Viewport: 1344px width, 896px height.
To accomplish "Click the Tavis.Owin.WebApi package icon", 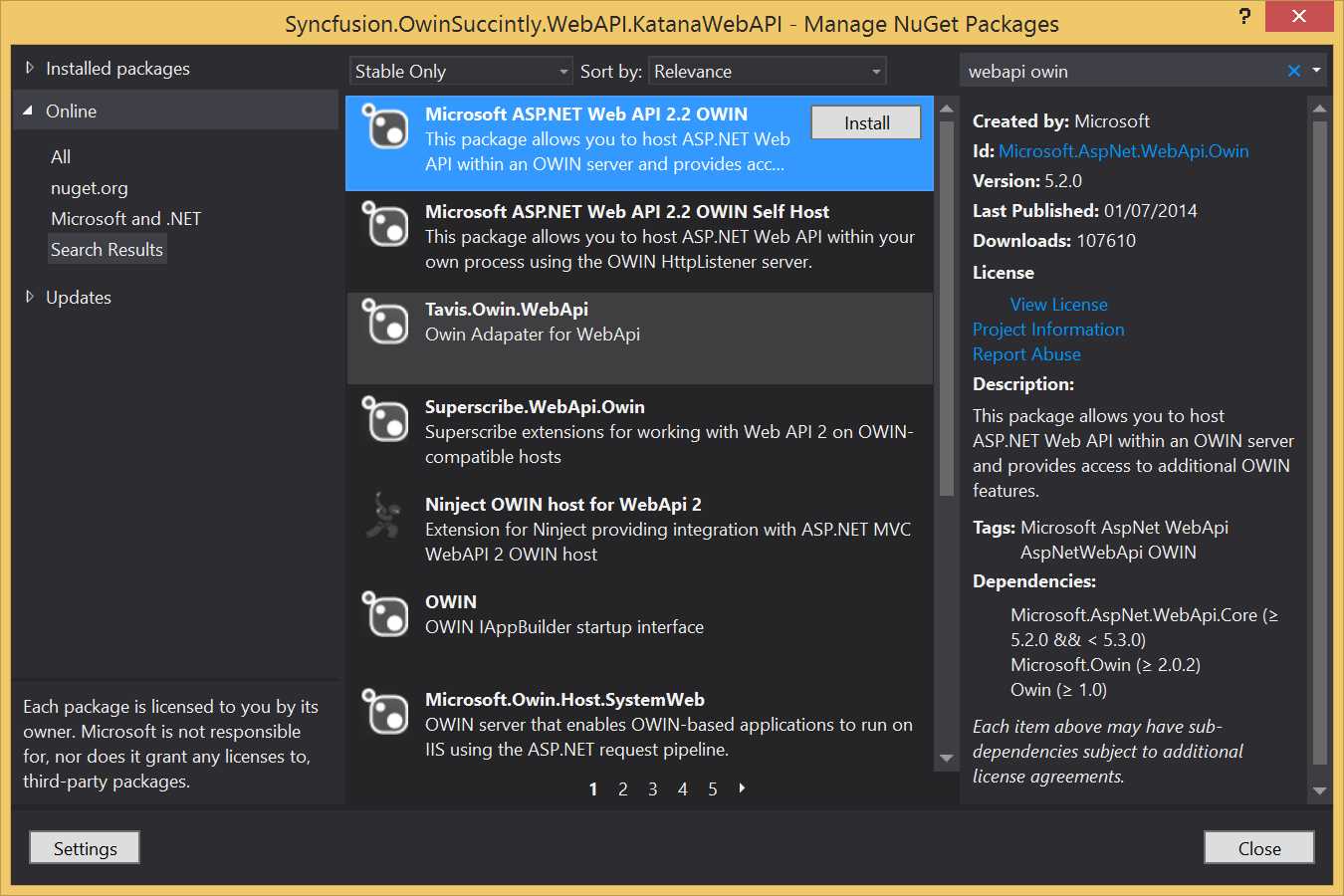I will (x=385, y=322).
